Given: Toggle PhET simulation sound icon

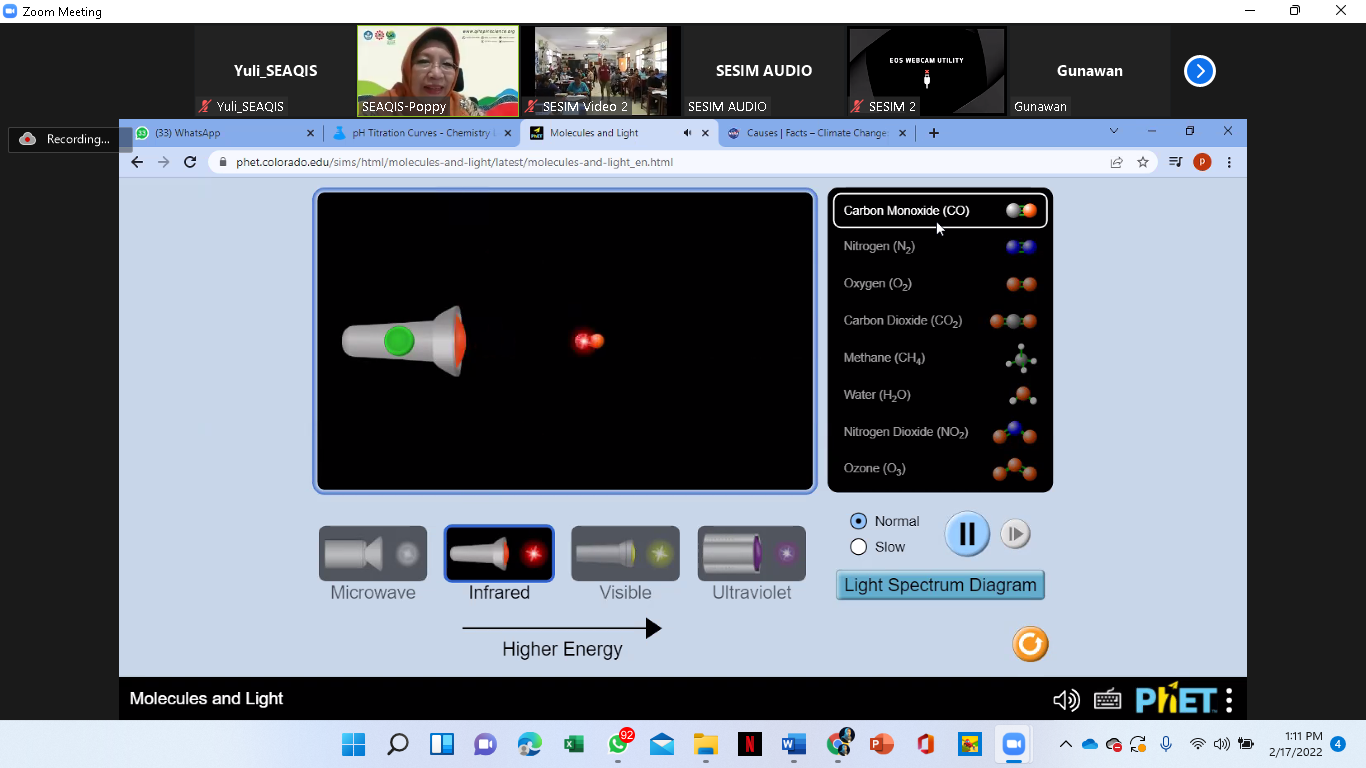Looking at the screenshot, I should click(x=1066, y=700).
